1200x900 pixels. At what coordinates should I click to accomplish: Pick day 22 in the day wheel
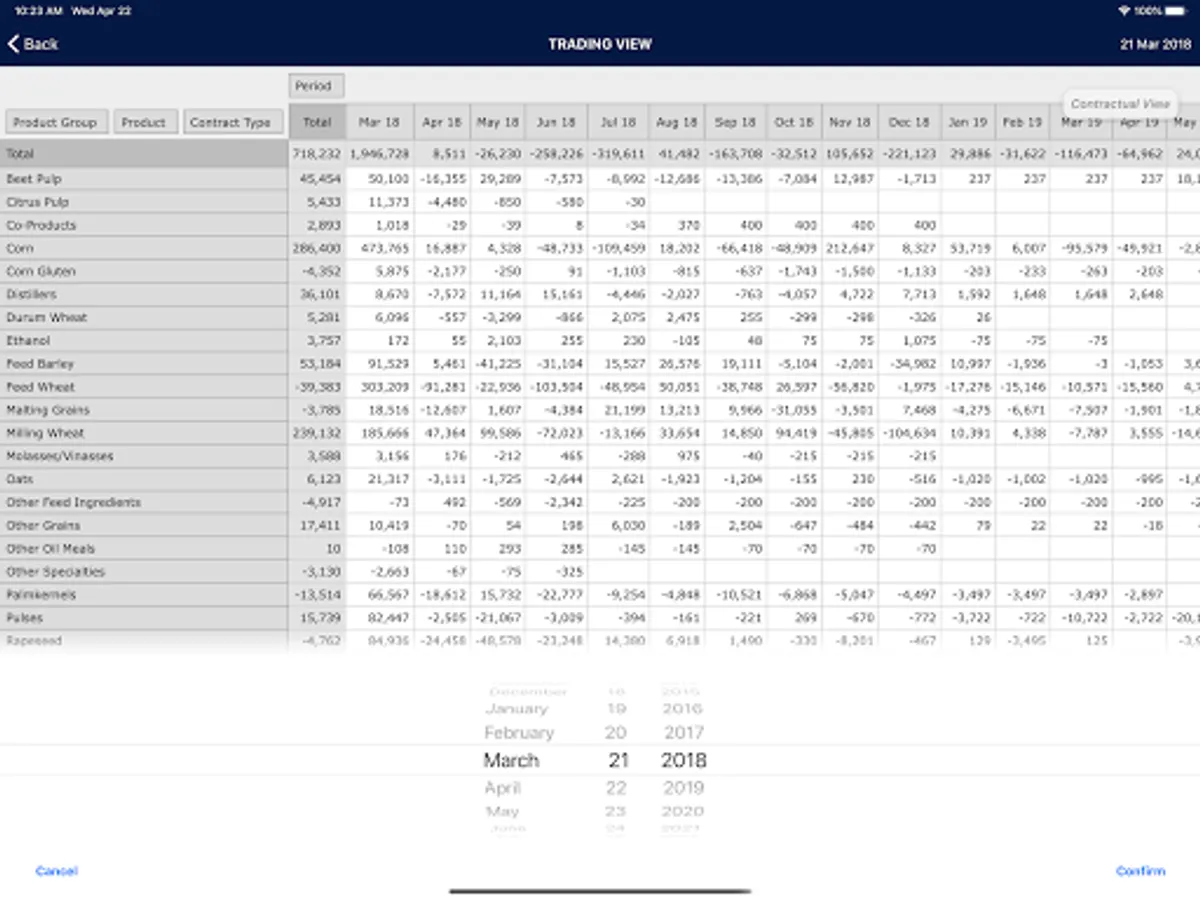tap(616, 788)
